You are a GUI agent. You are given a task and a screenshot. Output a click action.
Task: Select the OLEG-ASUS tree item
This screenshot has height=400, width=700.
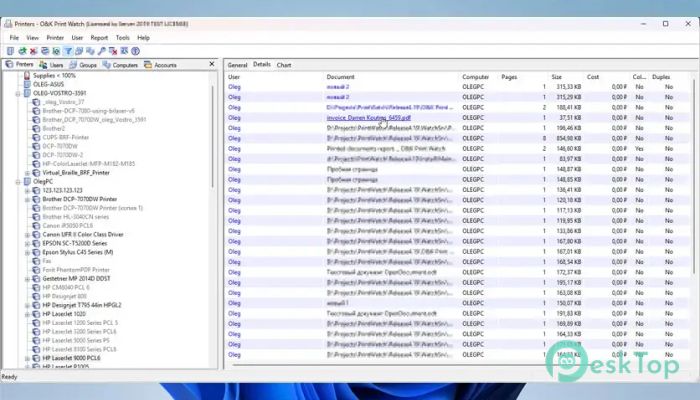pos(49,84)
